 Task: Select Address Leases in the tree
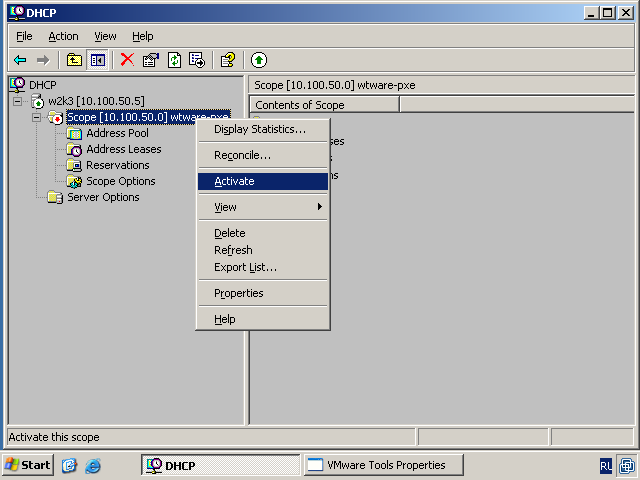(x=123, y=149)
